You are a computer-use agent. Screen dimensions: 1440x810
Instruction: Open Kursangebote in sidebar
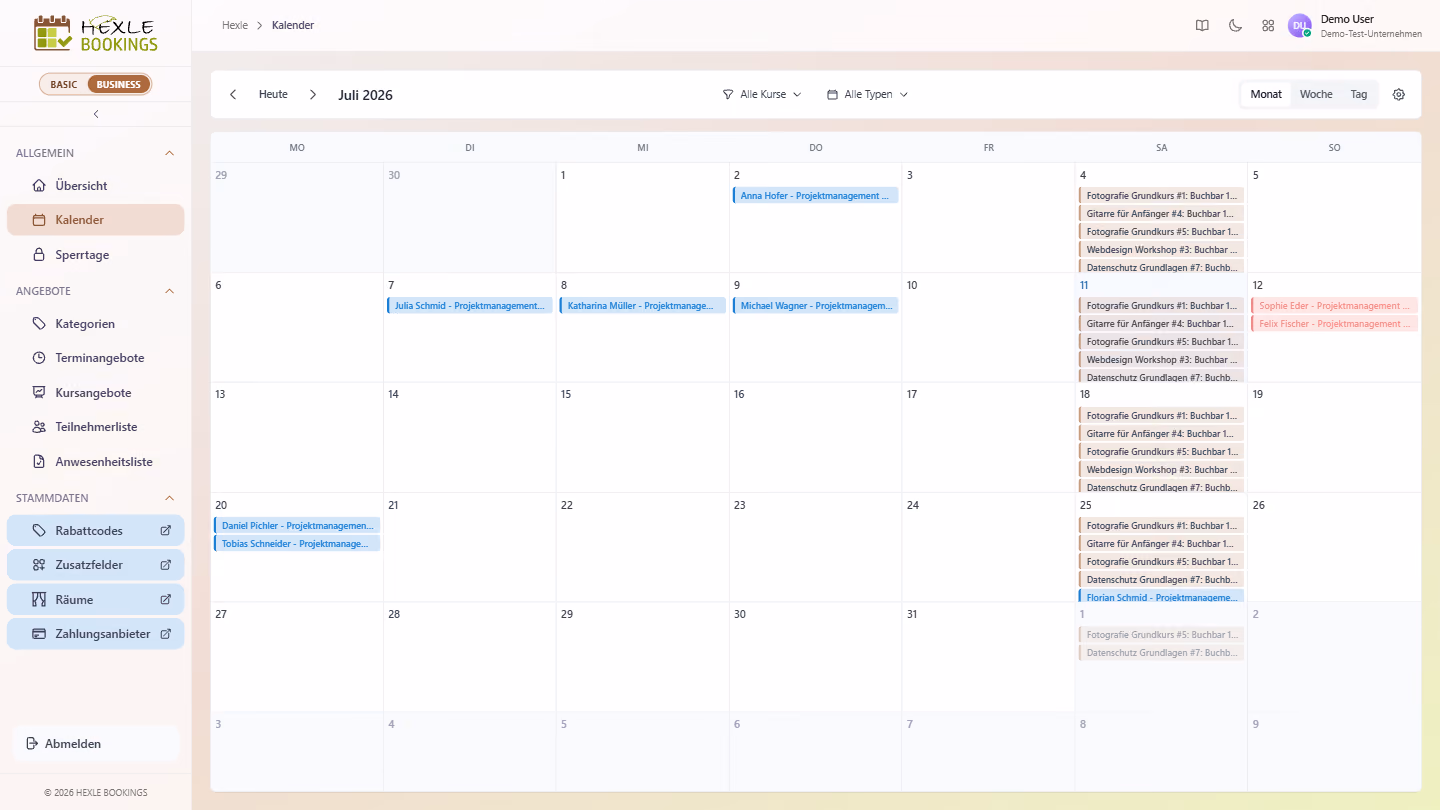(96, 393)
